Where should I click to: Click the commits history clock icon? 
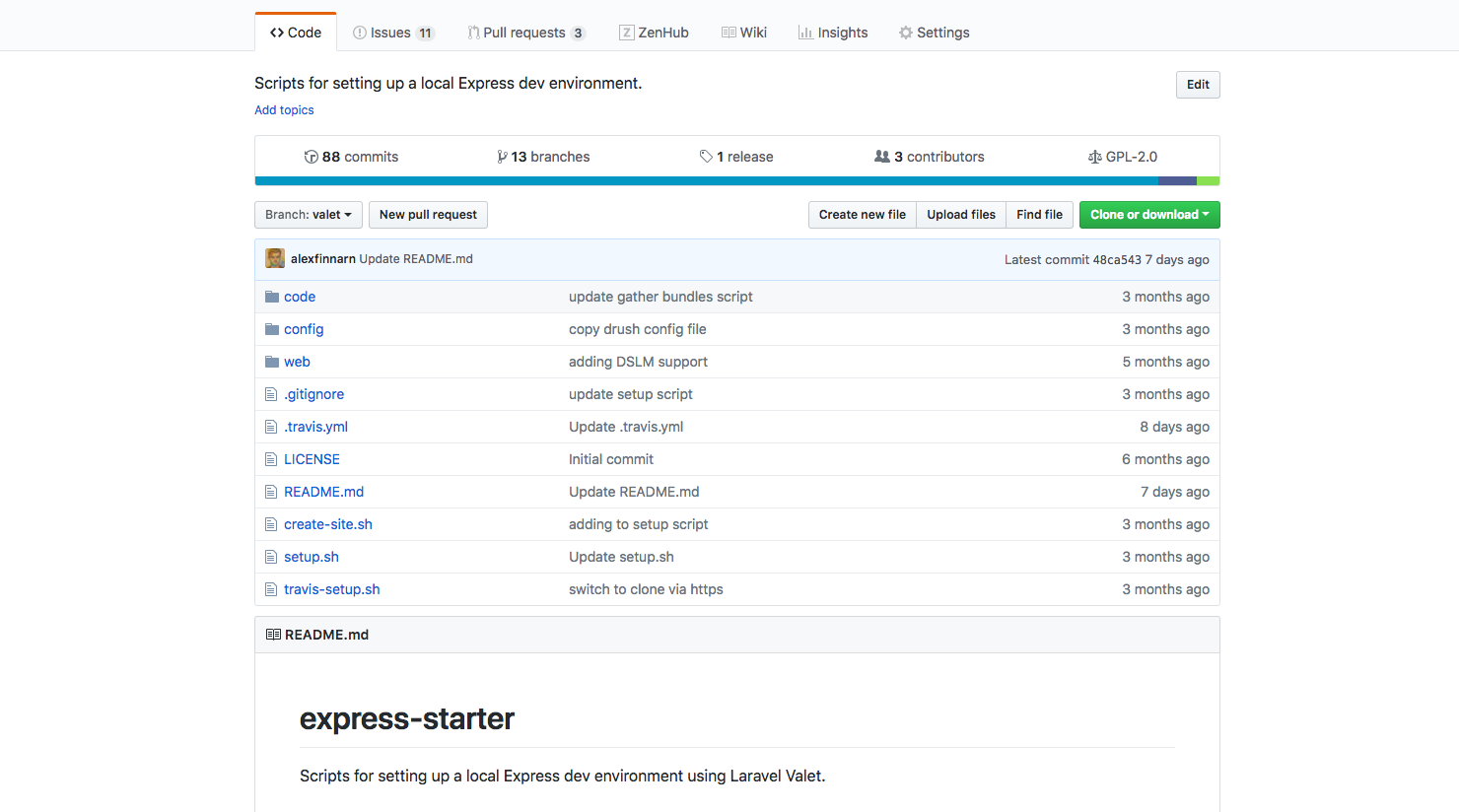point(312,157)
